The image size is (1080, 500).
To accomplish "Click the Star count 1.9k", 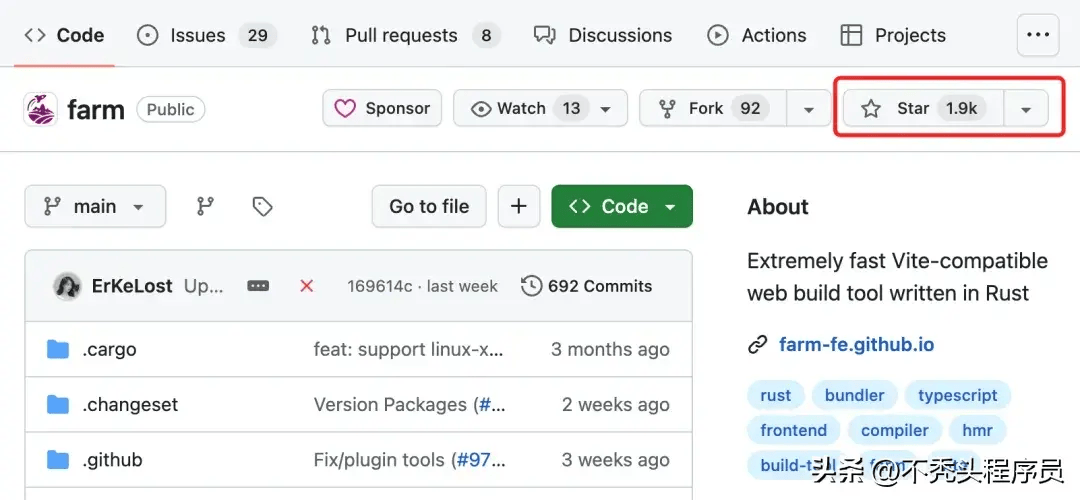I will [x=962, y=108].
